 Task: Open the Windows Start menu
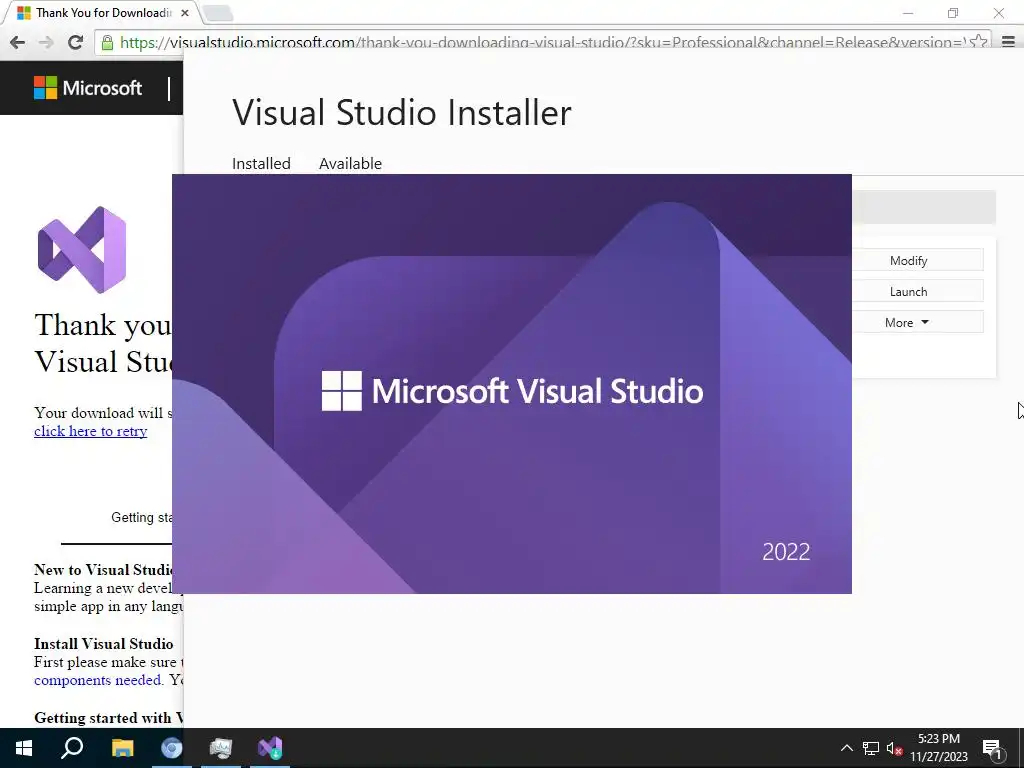24,748
